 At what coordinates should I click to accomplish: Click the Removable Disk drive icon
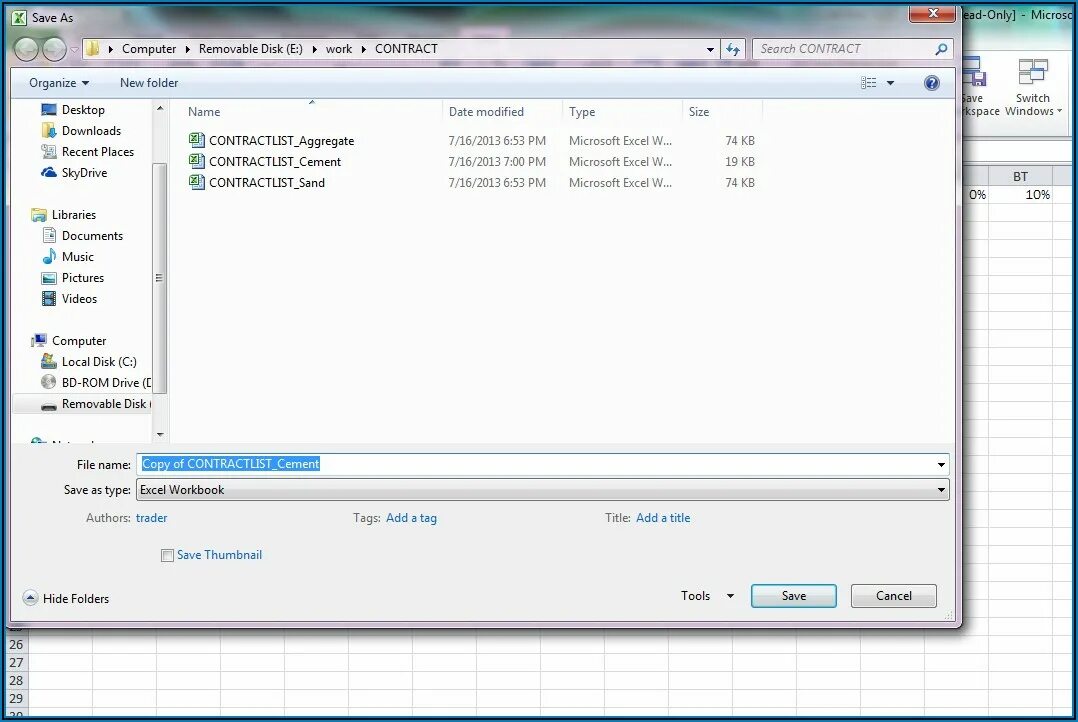coord(49,406)
